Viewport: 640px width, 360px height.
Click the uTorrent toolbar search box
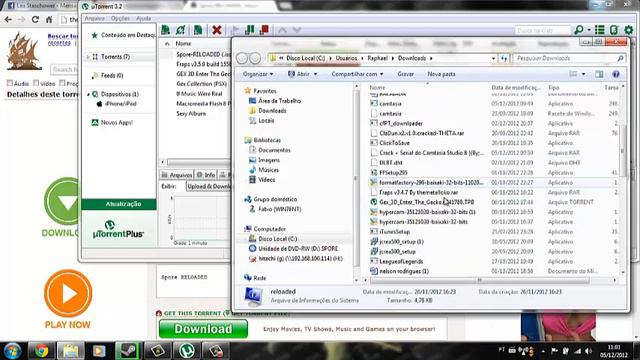tap(542, 30)
